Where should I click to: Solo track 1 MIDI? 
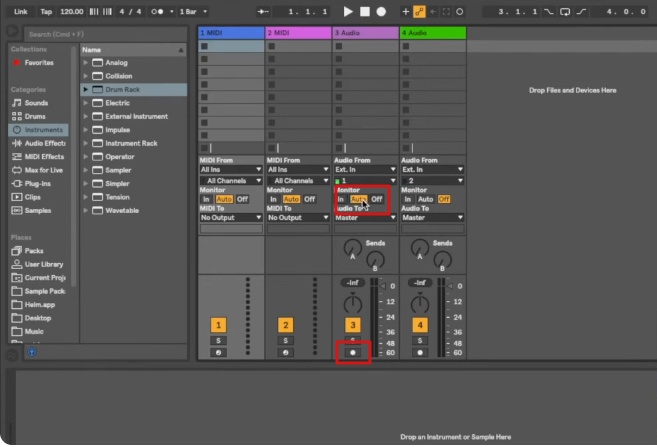(x=218, y=341)
